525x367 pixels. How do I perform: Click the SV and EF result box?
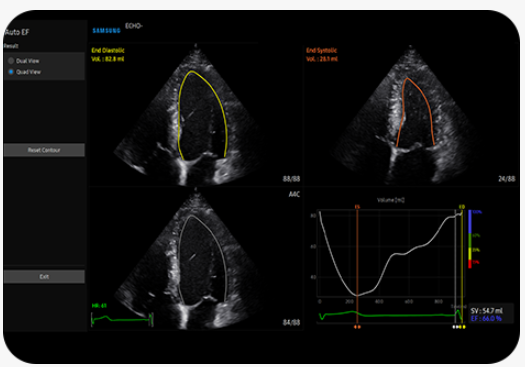[491, 314]
